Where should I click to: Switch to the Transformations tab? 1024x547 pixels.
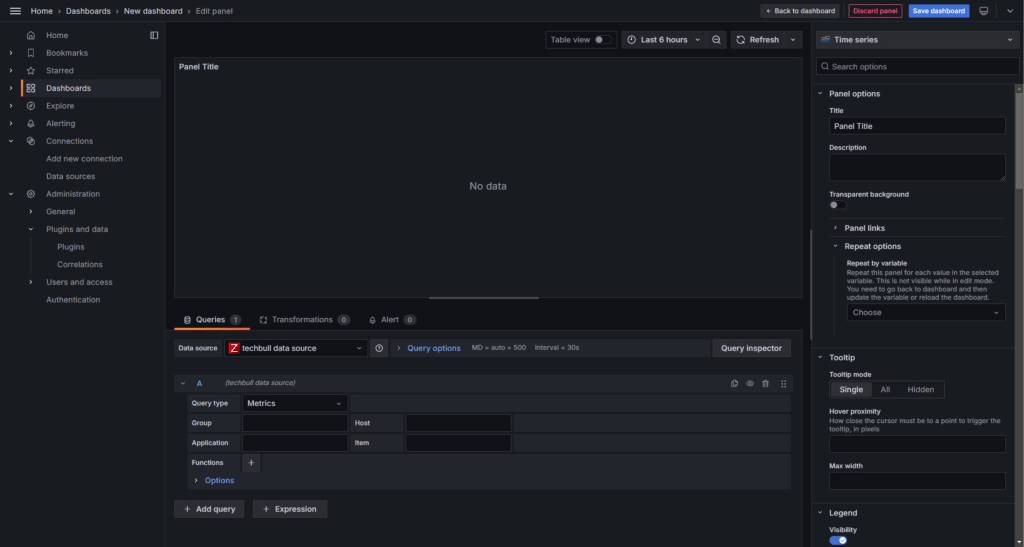(302, 320)
